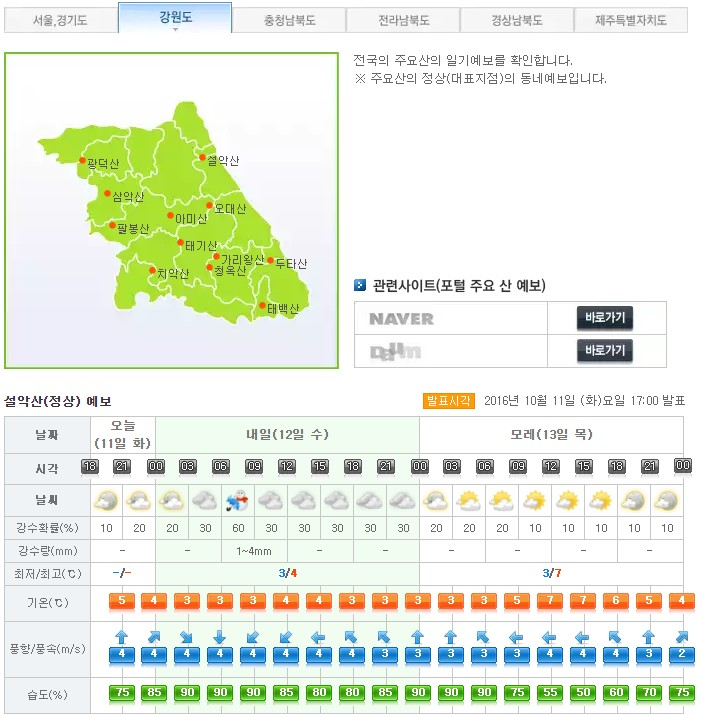This screenshot has height=716, width=705.
Task: Click the temperature badge showing 6
Action: coord(616,601)
